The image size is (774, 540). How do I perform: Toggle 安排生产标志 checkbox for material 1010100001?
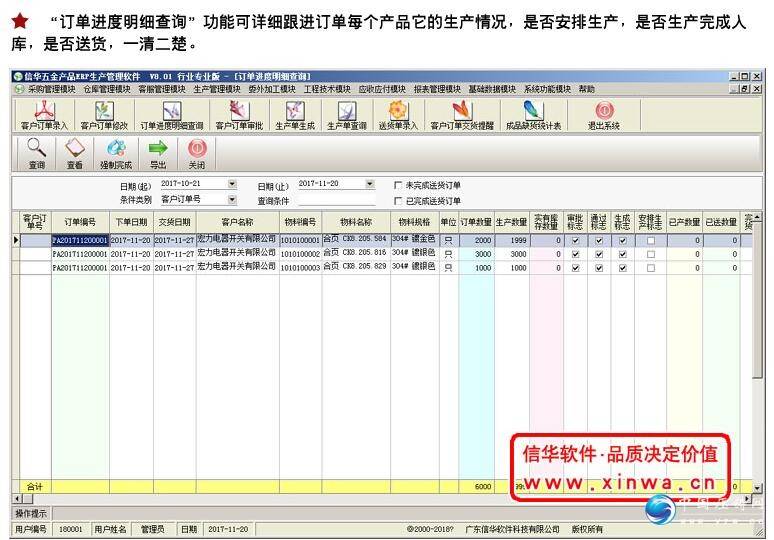coord(651,240)
